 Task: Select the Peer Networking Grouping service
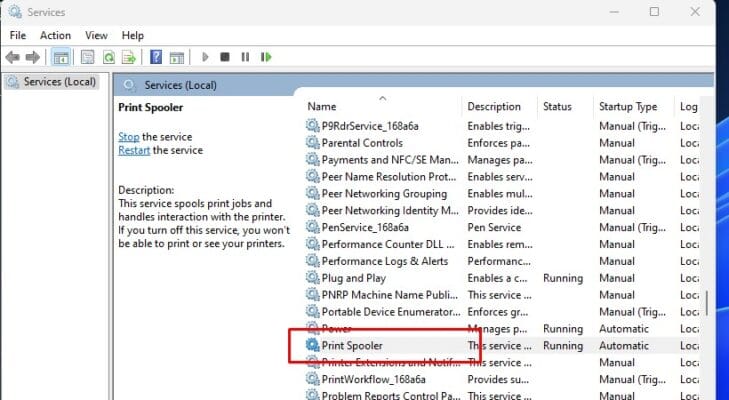pyautogui.click(x=502, y=193)
